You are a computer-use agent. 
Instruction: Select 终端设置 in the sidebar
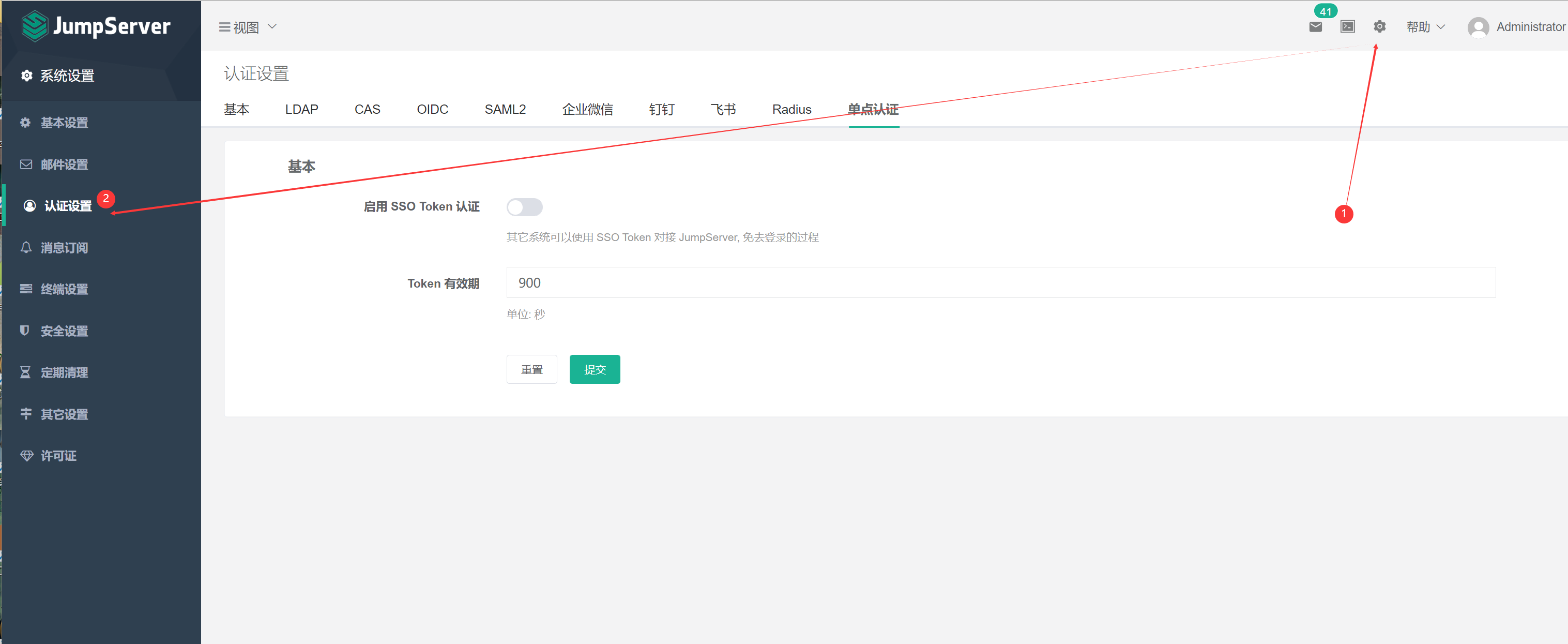(64, 289)
